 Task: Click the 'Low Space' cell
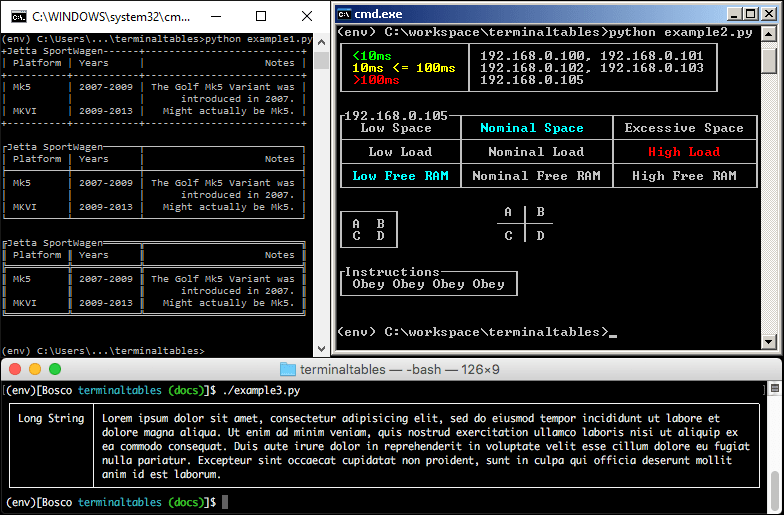coord(396,128)
